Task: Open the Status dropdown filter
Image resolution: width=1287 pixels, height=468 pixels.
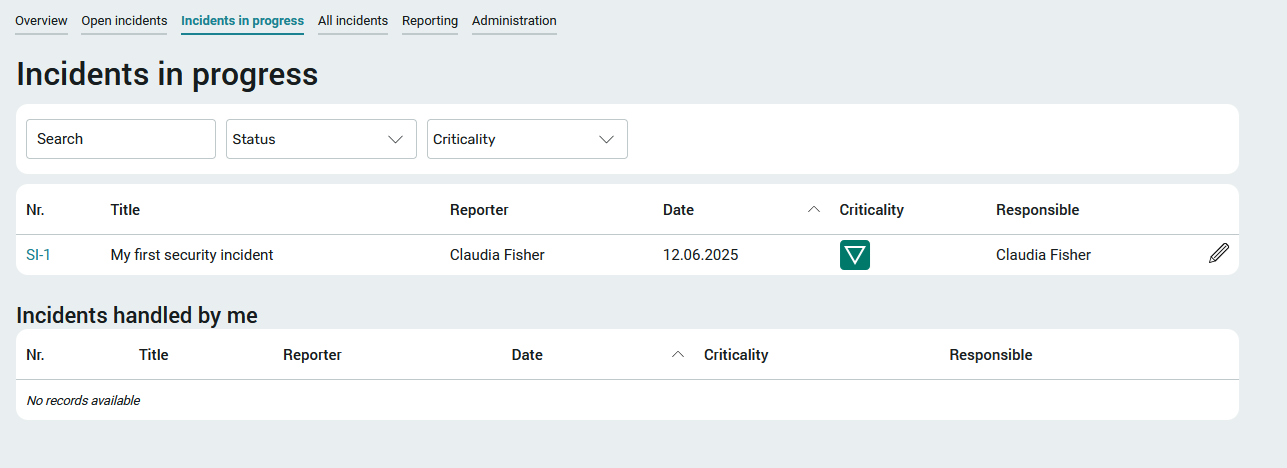Action: [x=321, y=139]
